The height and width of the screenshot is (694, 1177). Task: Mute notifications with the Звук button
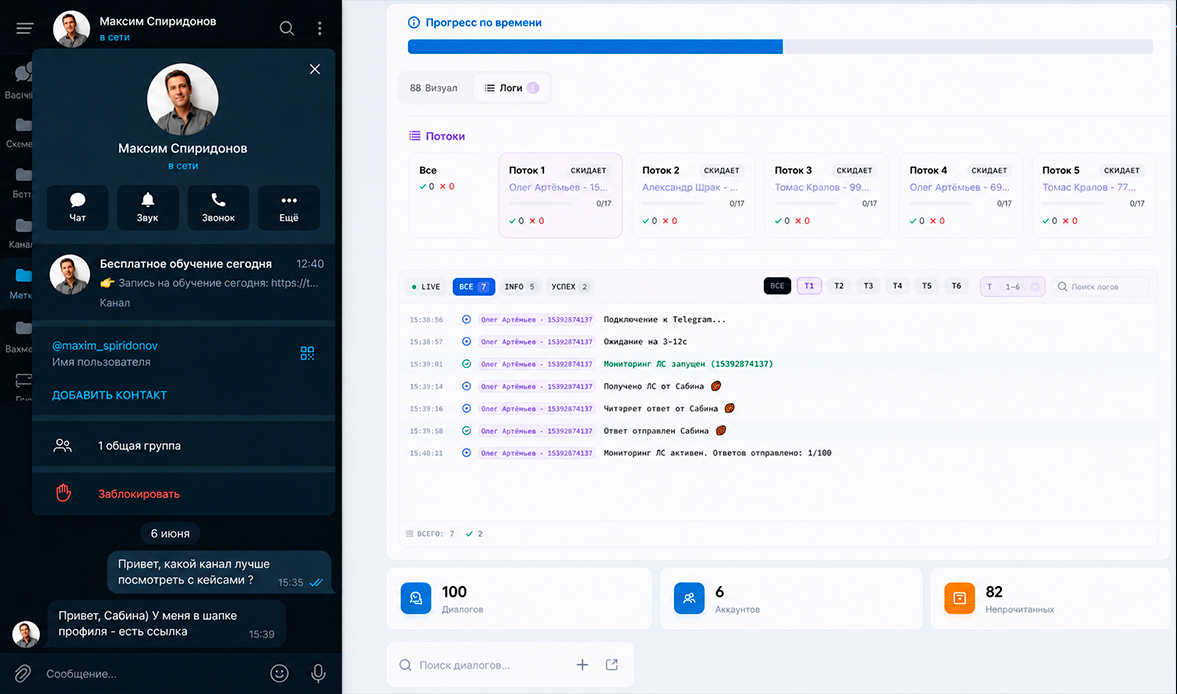tap(148, 208)
